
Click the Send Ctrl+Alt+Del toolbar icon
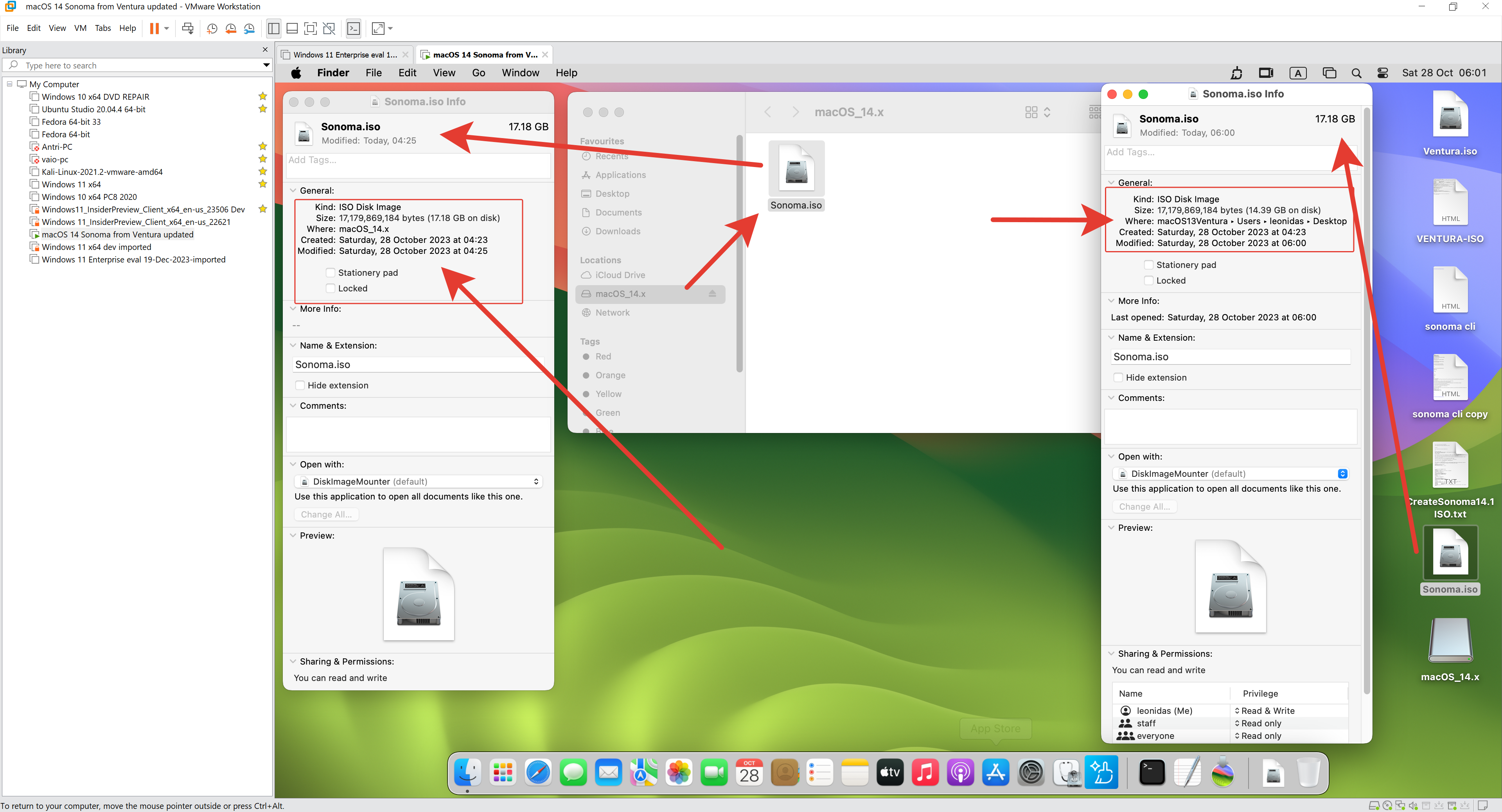coord(188,29)
